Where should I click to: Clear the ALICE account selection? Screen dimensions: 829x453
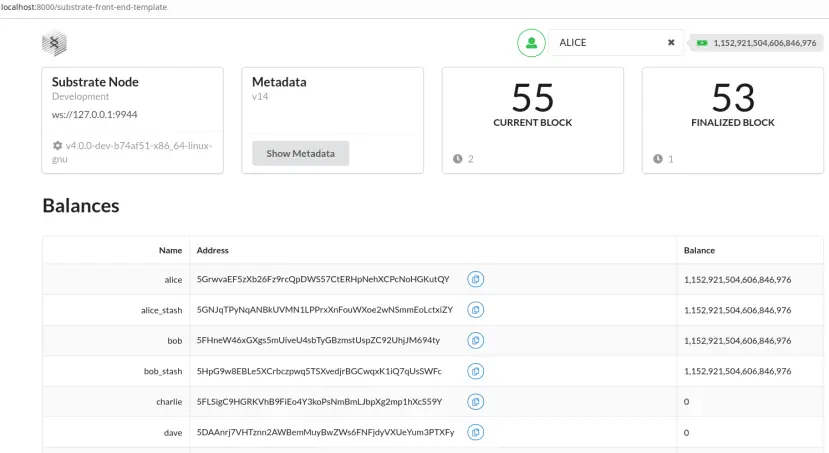tap(671, 42)
